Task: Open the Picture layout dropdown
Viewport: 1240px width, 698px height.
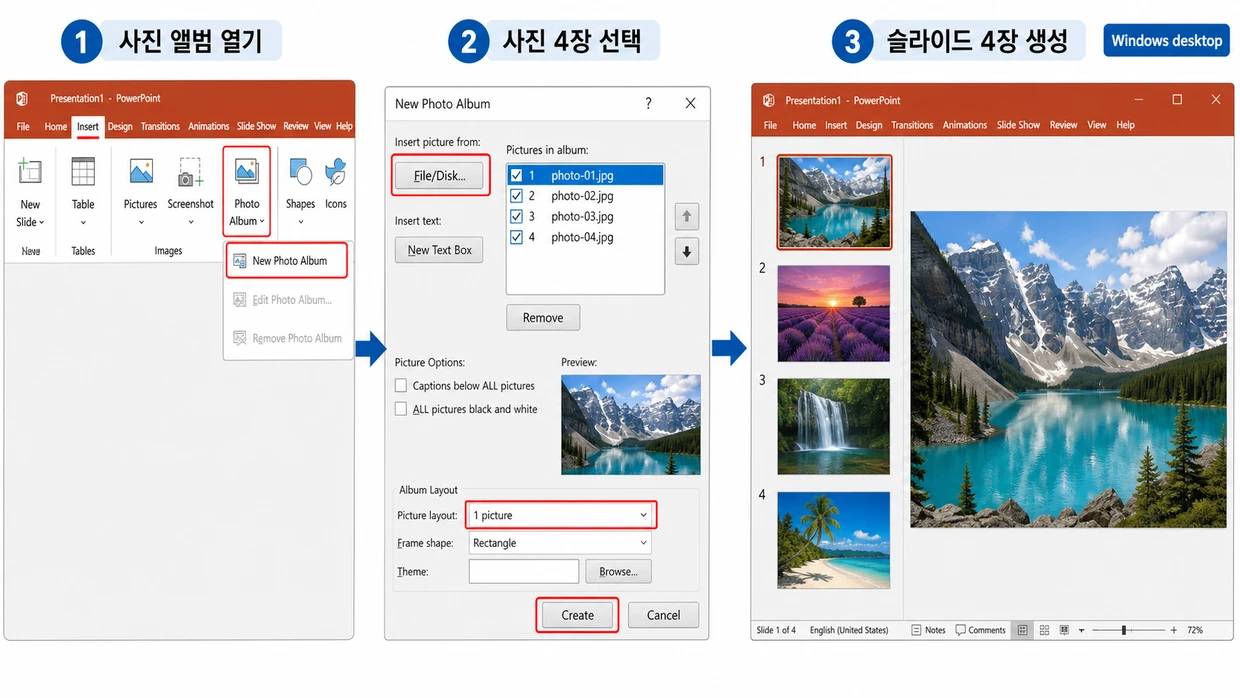Action: 560,515
